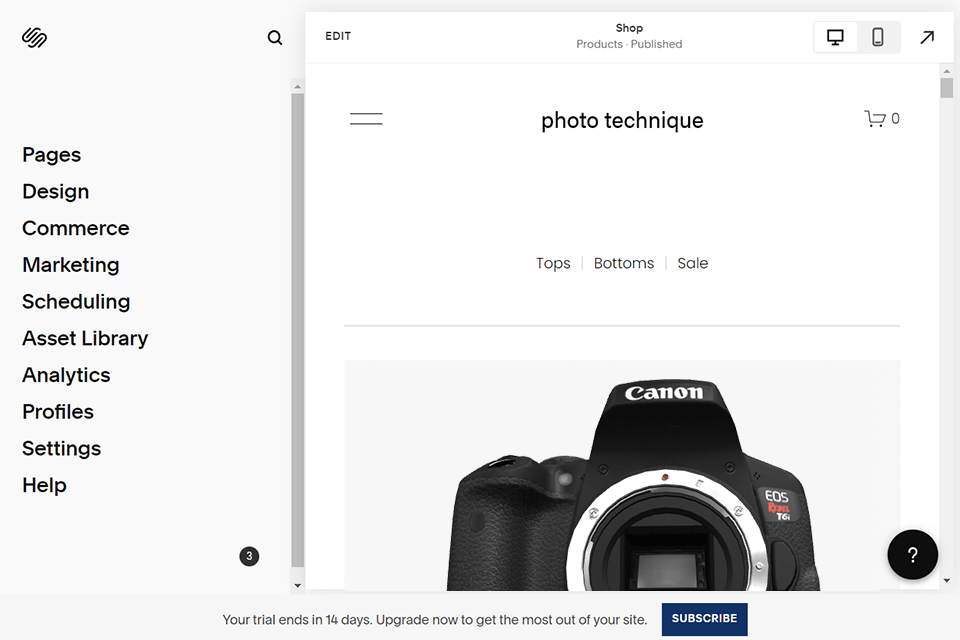Switch to mobile preview icon
The image size is (960, 640).
877,37
